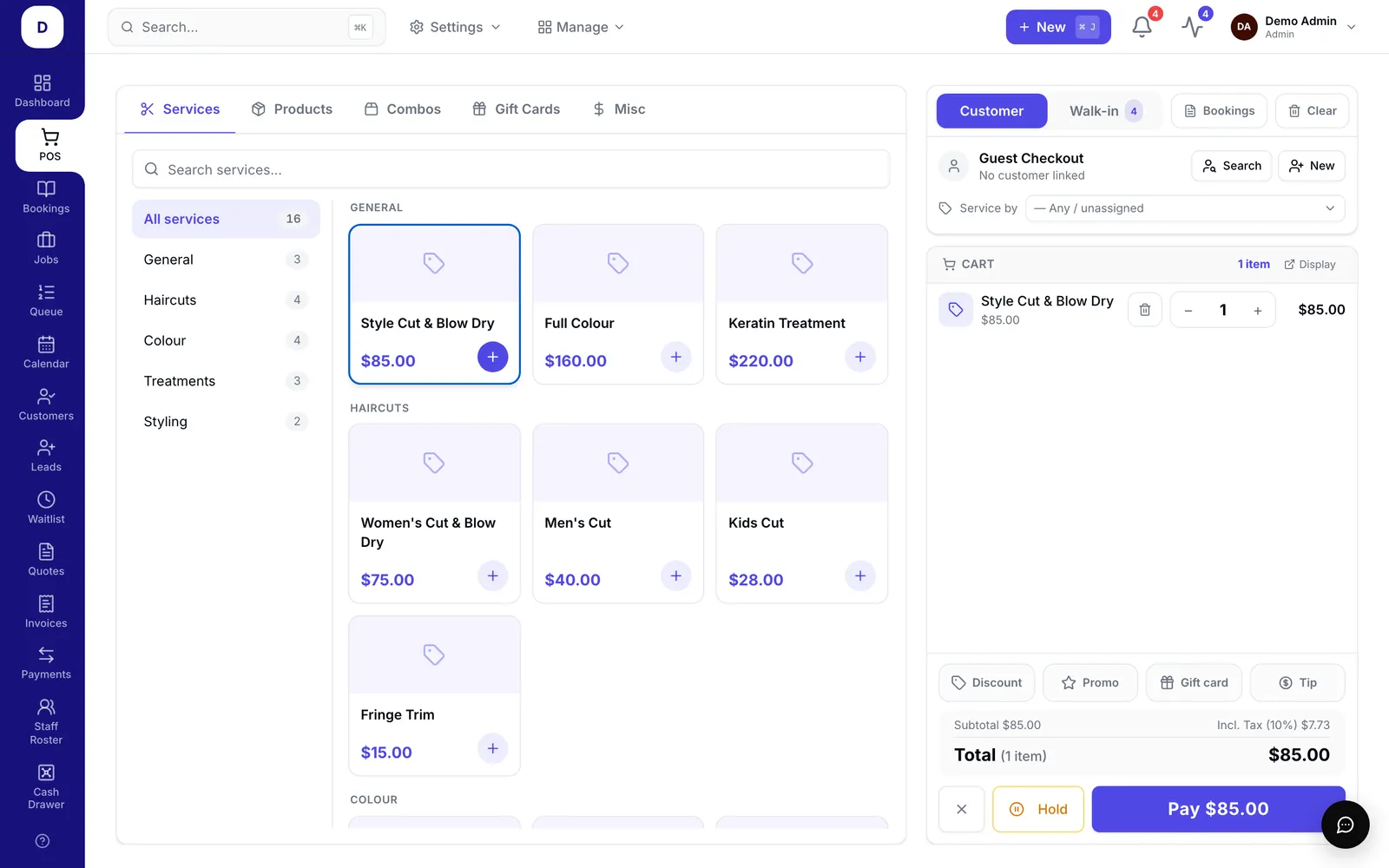Expand the Manage dropdown menu

[x=581, y=27]
